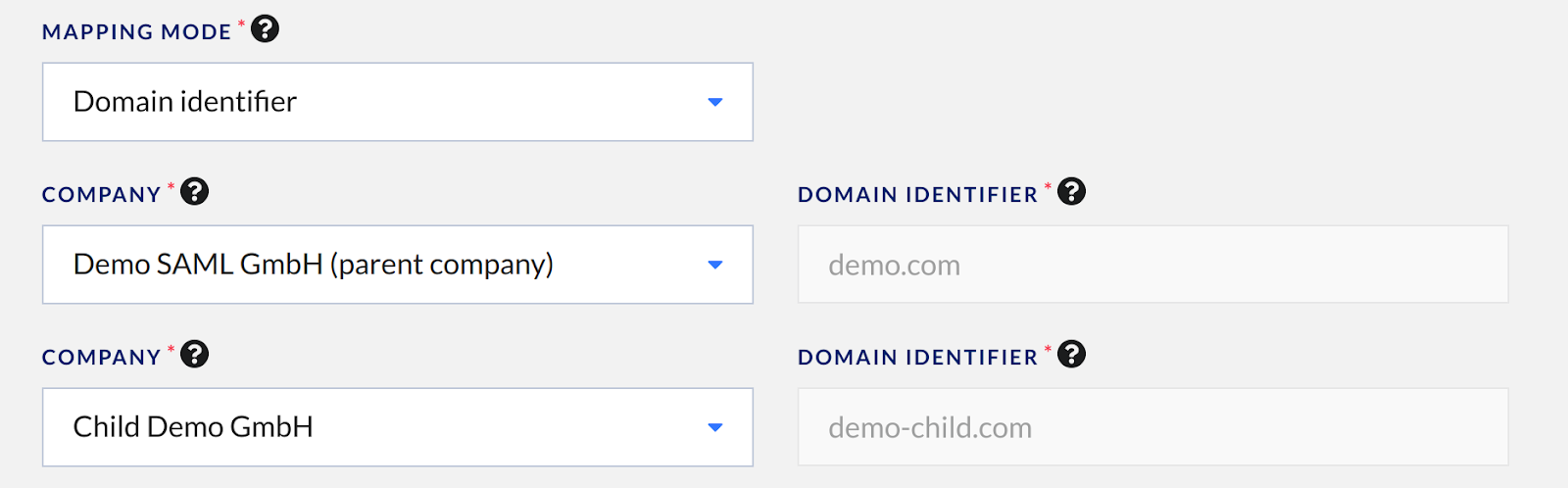Show help for Domain Identifier above demo.com
The image size is (1568, 488).
(x=1072, y=191)
